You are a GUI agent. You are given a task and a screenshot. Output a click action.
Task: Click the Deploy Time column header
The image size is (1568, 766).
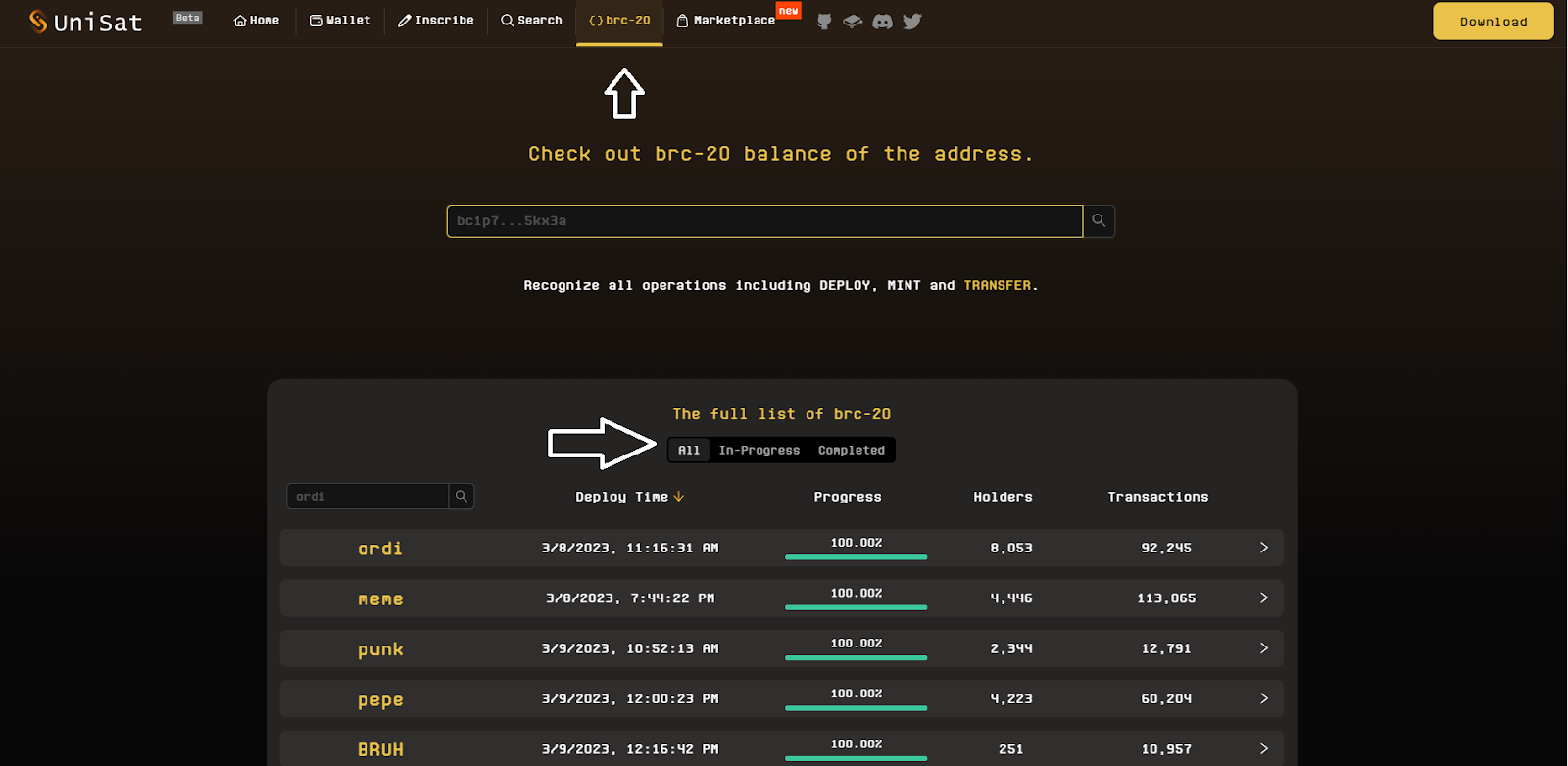pyautogui.click(x=621, y=497)
